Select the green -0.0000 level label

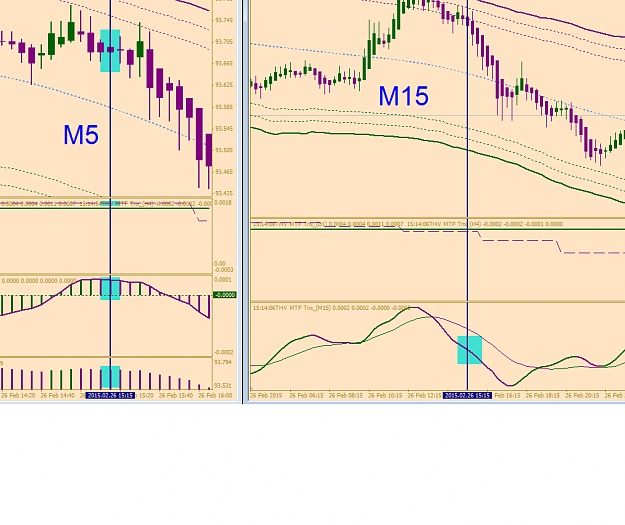[225, 295]
